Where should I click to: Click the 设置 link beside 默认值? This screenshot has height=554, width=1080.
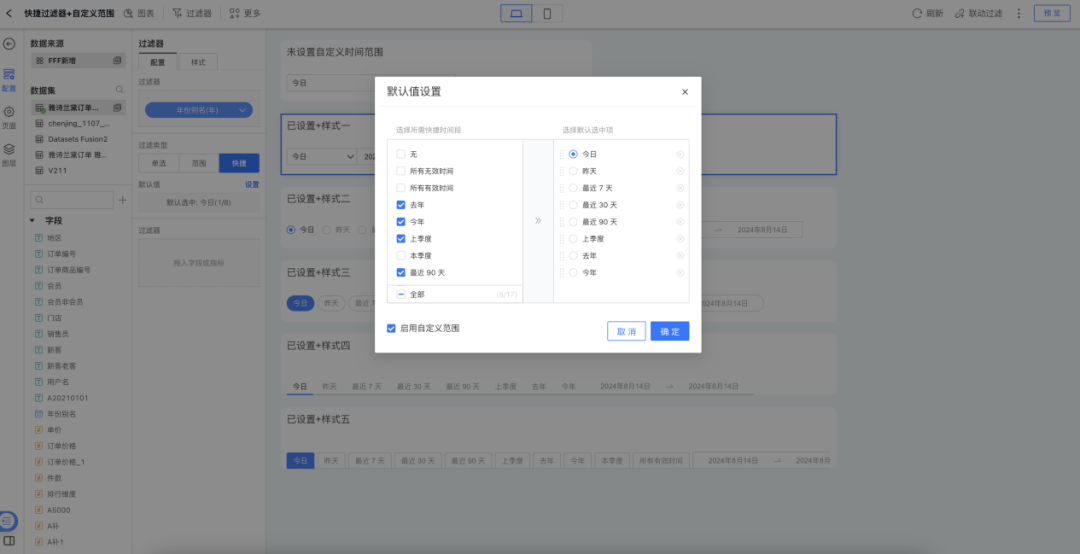pyautogui.click(x=252, y=185)
